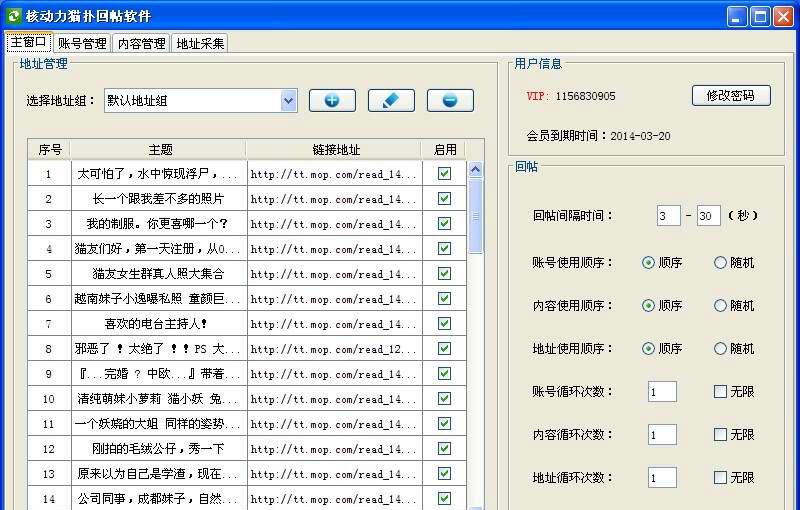Click the blue plus add address group button
800x510 pixels.
click(332, 100)
